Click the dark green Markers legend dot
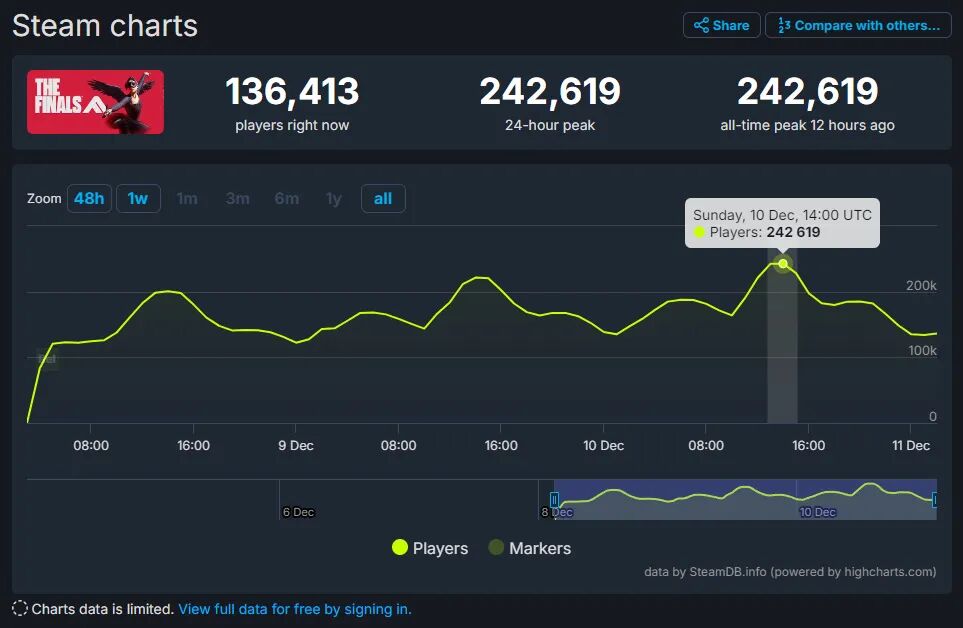This screenshot has height=628, width=963. [x=496, y=547]
